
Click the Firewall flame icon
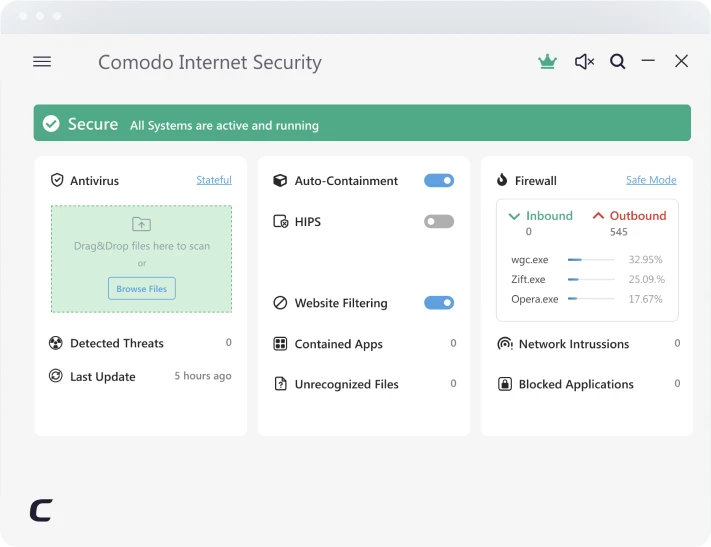point(502,180)
